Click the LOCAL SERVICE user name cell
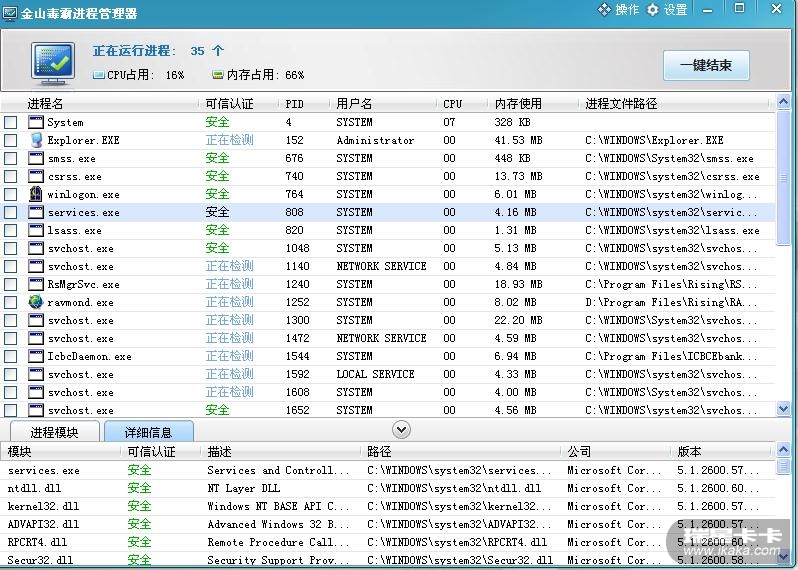Viewport: 798px width, 570px height. tap(375, 374)
